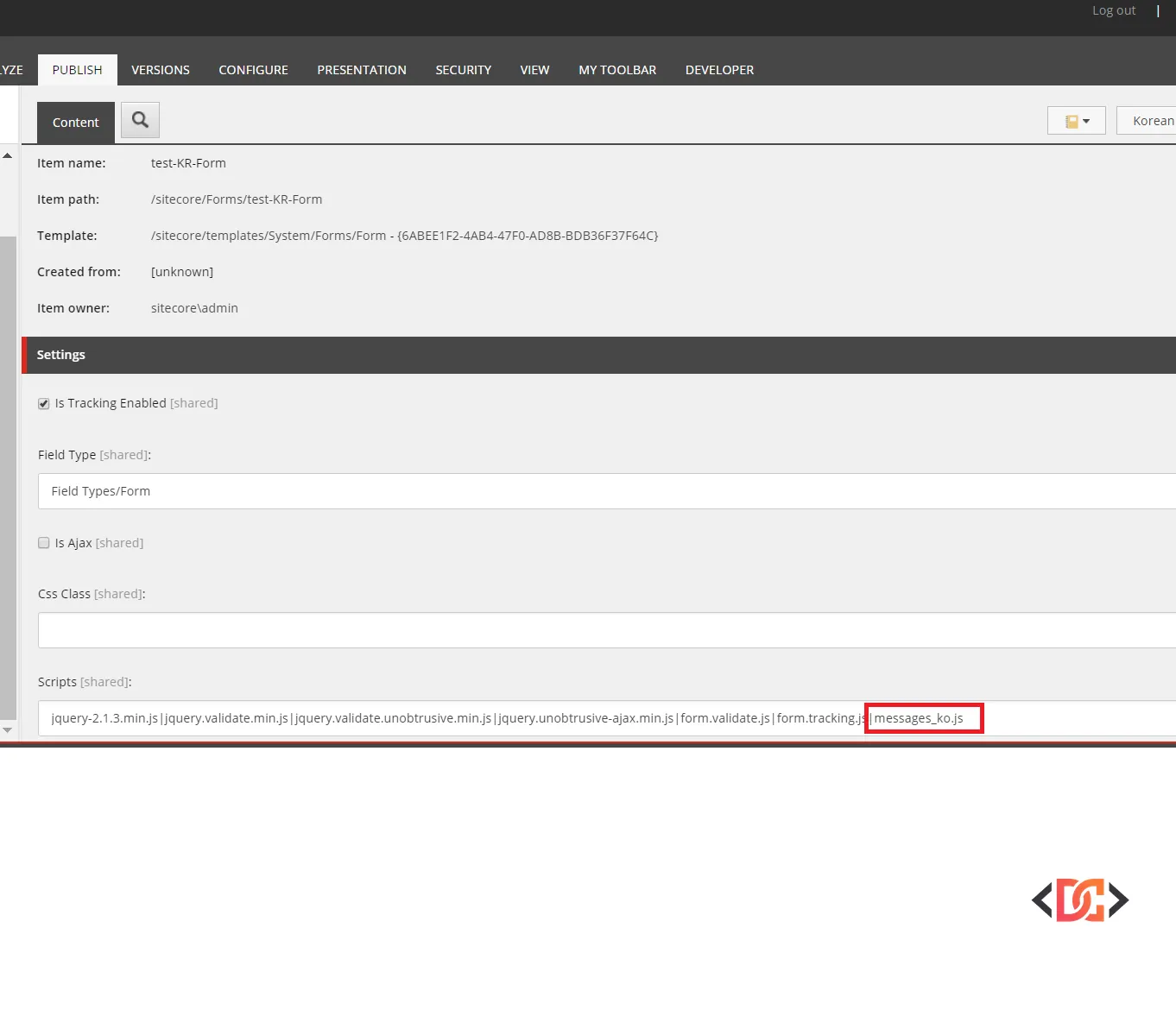Screen dimensions: 1176x1010
Task: Click the up arrow on the left scrollbar
Action: click(x=7, y=155)
